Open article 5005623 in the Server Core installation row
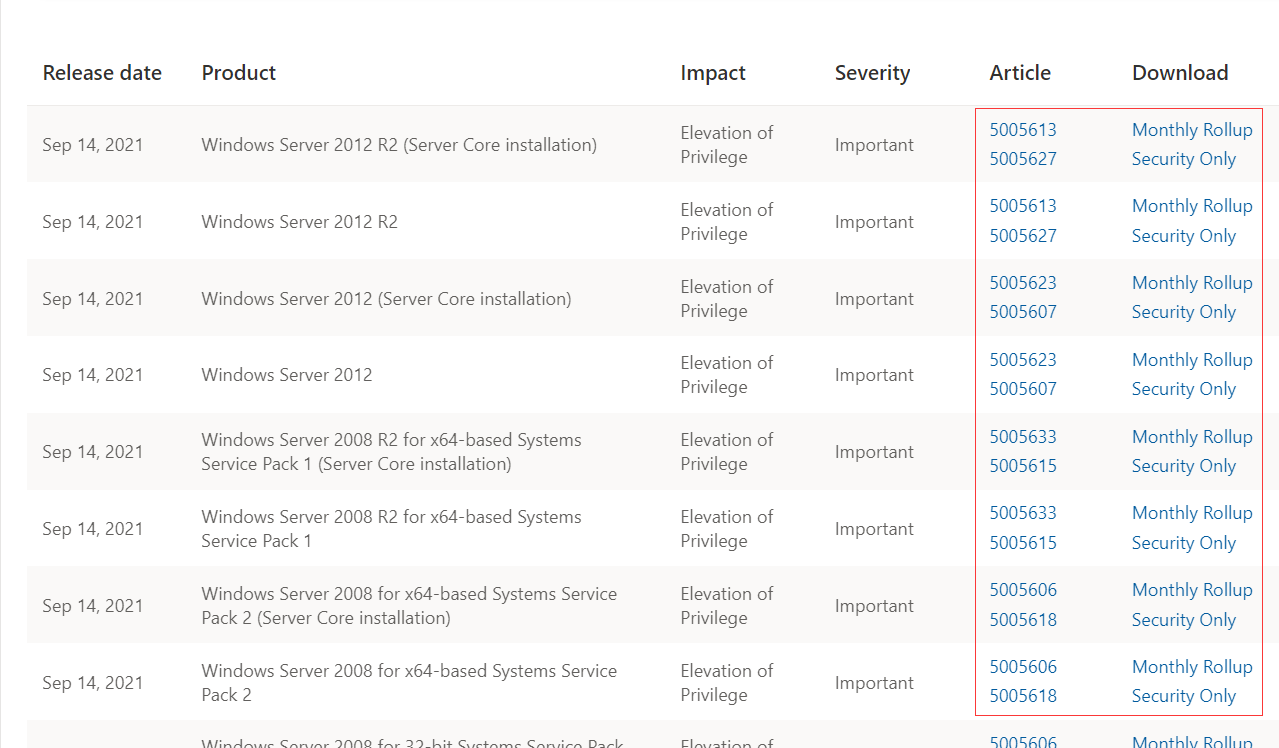1279x748 pixels. [x=1023, y=283]
